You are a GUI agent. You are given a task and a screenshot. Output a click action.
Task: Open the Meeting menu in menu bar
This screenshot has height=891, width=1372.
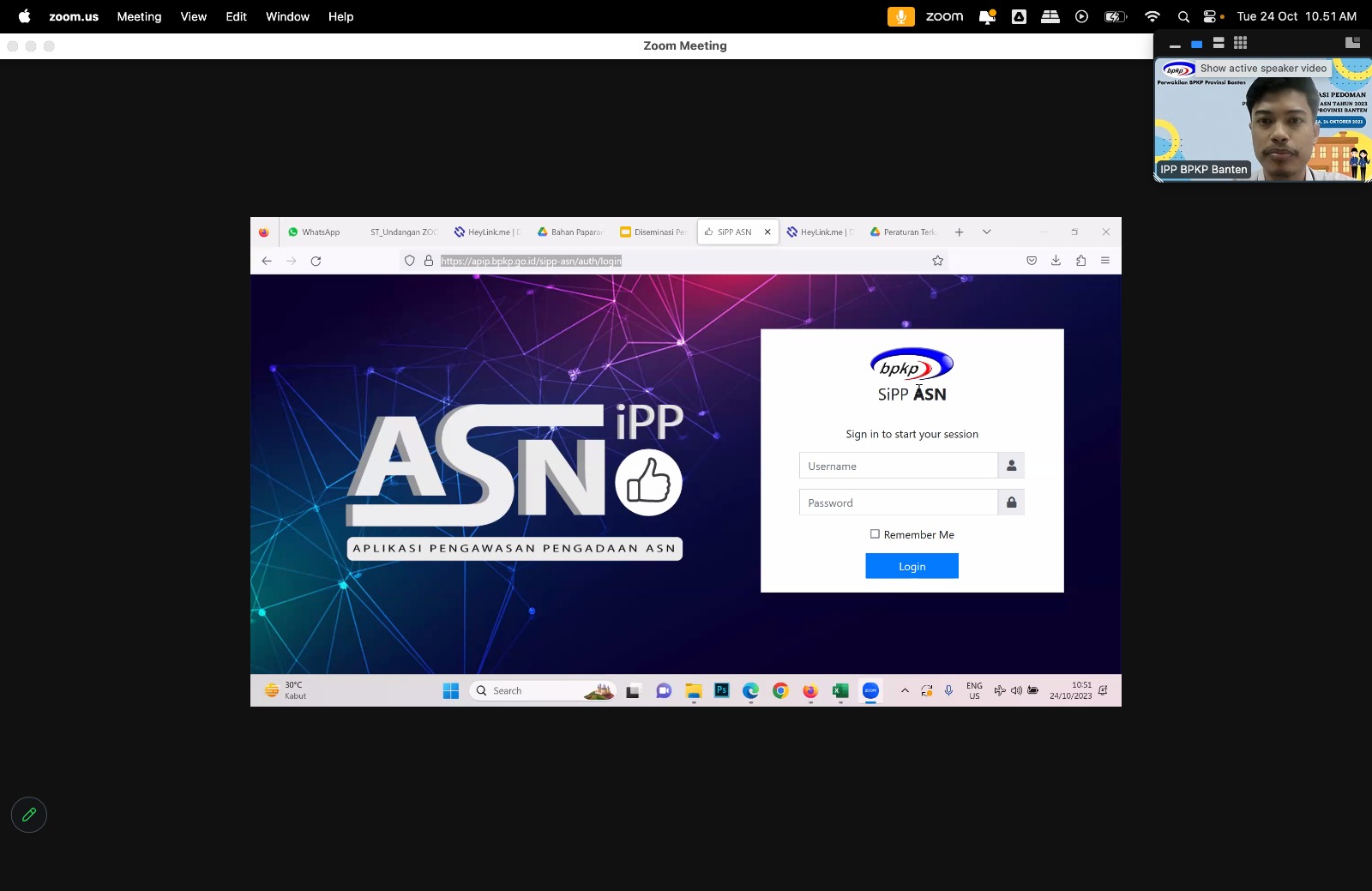[139, 16]
